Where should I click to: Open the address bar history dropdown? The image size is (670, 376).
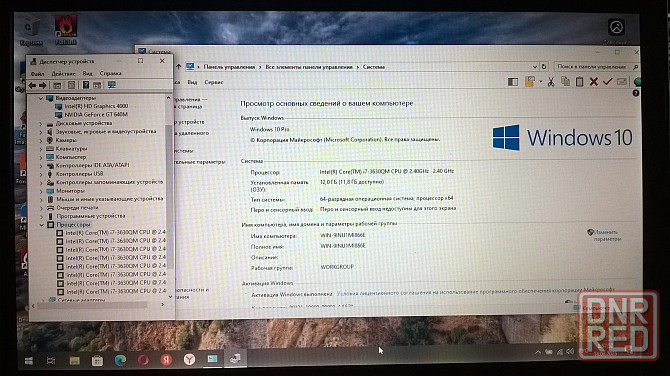(x=535, y=67)
